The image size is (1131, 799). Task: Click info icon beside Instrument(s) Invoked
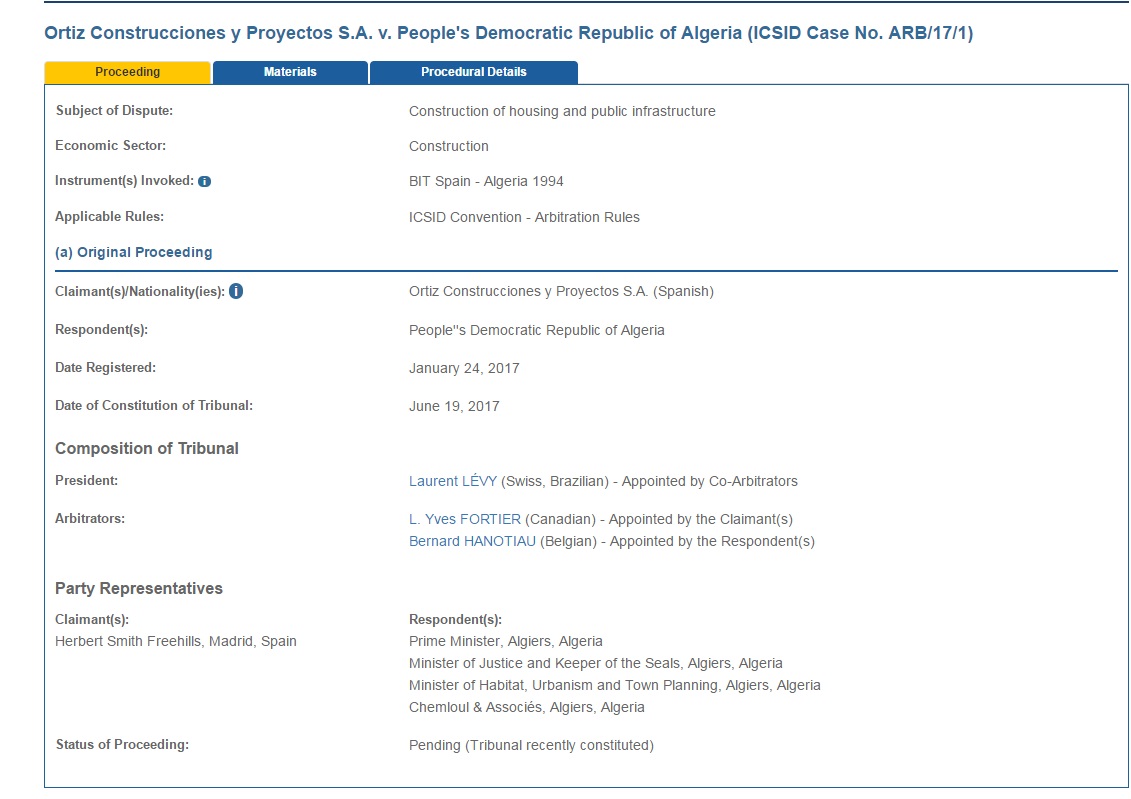tap(205, 182)
